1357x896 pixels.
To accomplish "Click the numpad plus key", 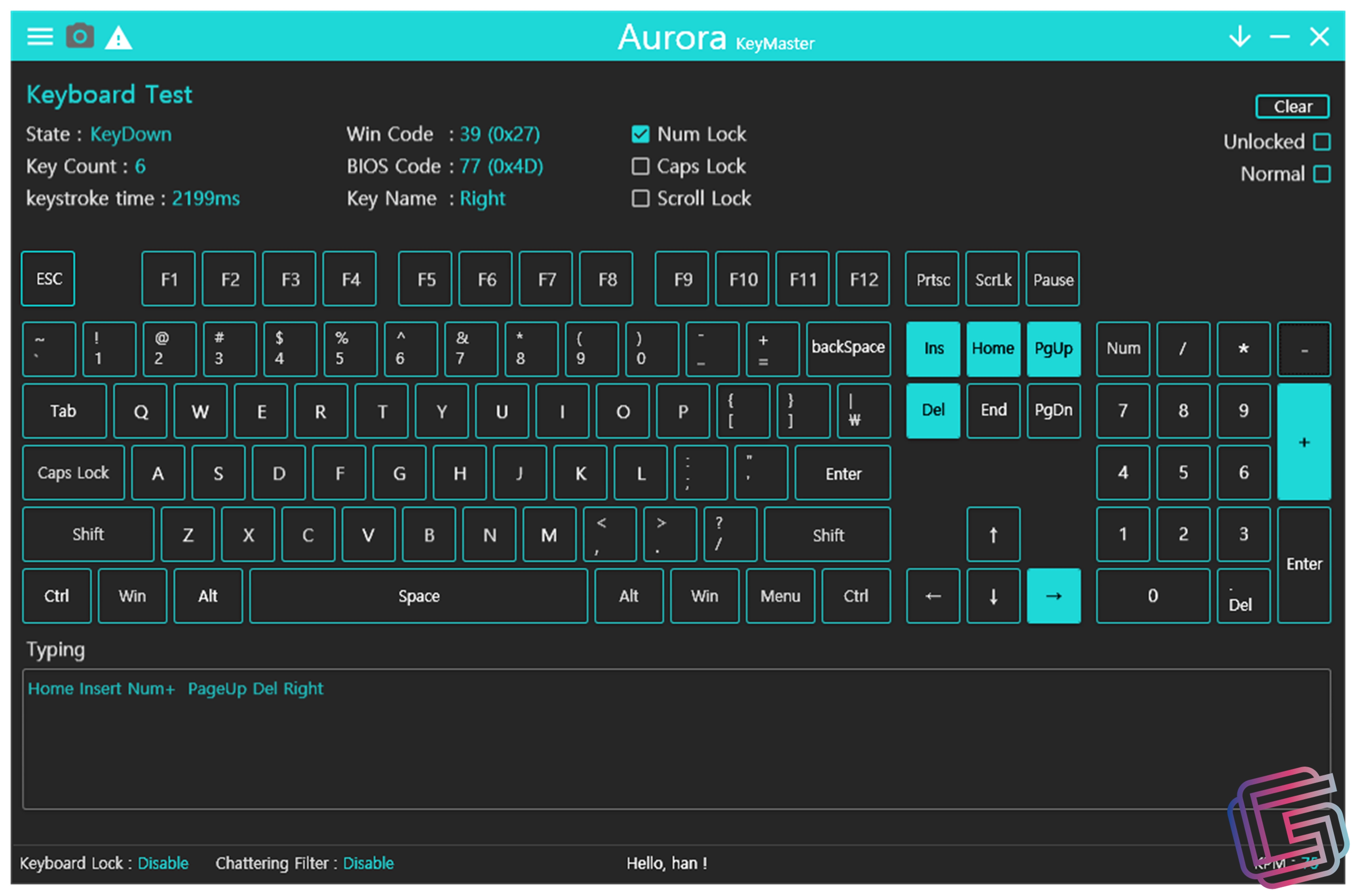I will [1304, 442].
